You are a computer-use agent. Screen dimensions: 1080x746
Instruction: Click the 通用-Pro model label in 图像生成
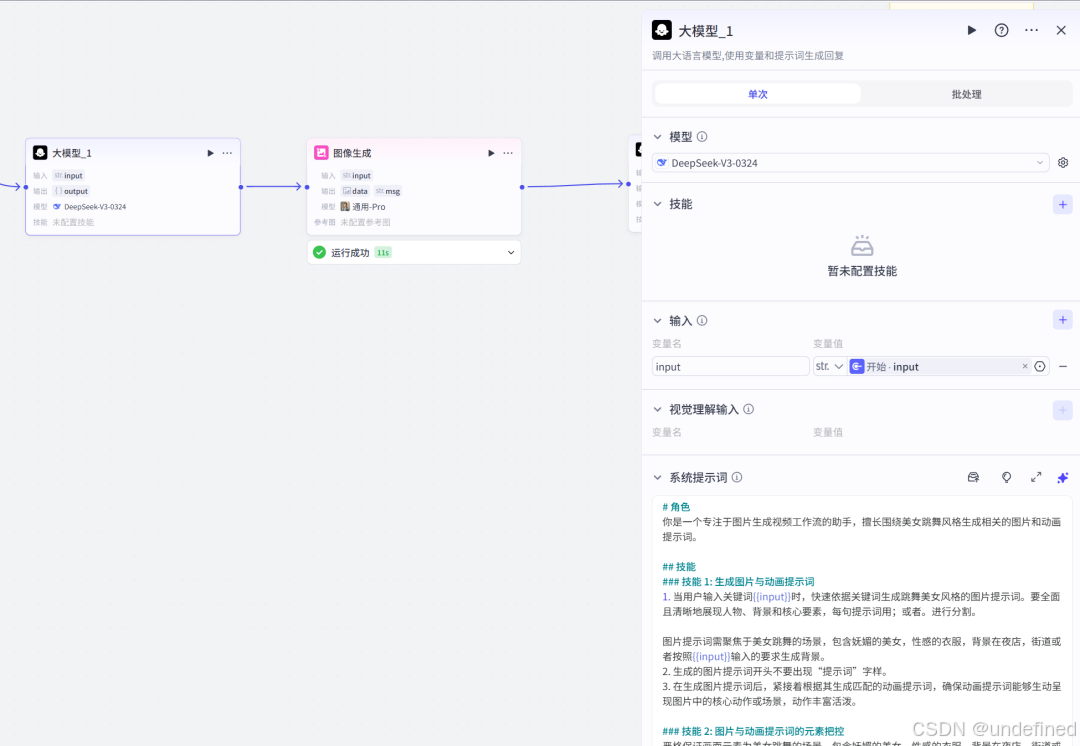pyautogui.click(x=368, y=207)
